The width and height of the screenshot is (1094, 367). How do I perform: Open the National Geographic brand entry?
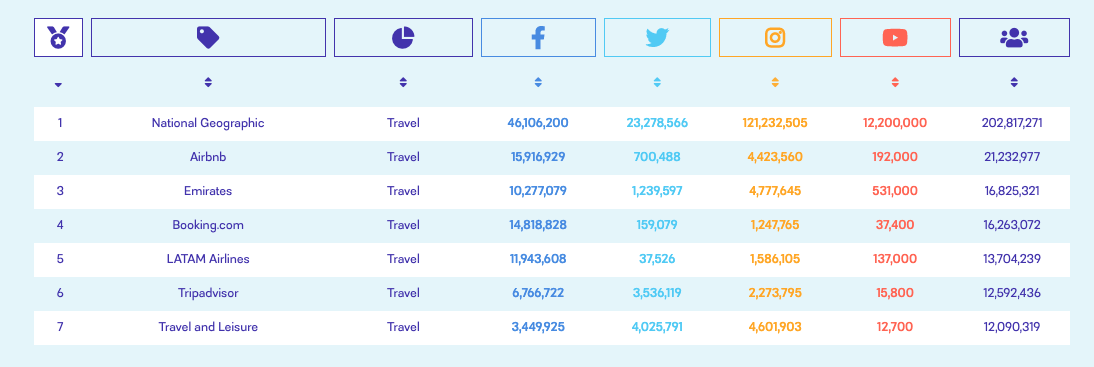click(208, 123)
